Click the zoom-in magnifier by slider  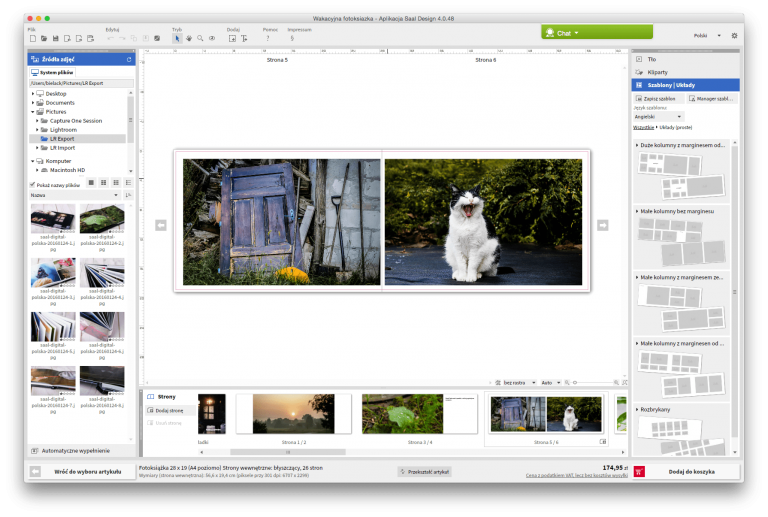click(x=616, y=382)
